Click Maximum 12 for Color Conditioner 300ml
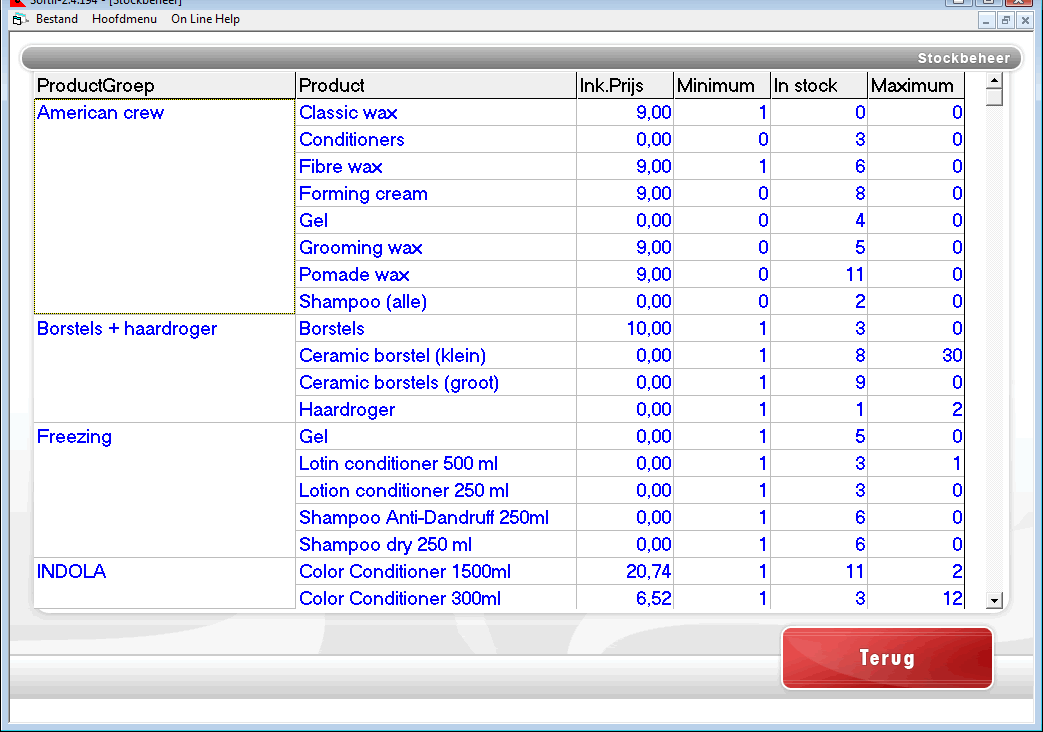The image size is (1043, 732). [x=917, y=598]
